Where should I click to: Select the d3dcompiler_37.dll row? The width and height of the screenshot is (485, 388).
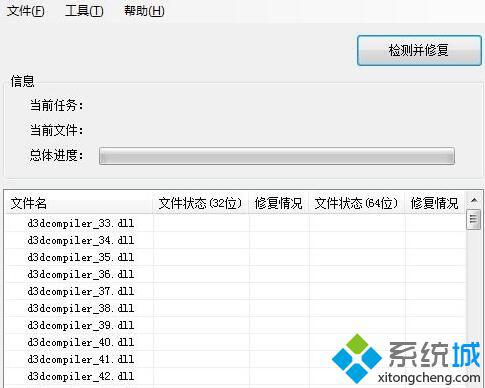pos(235,291)
